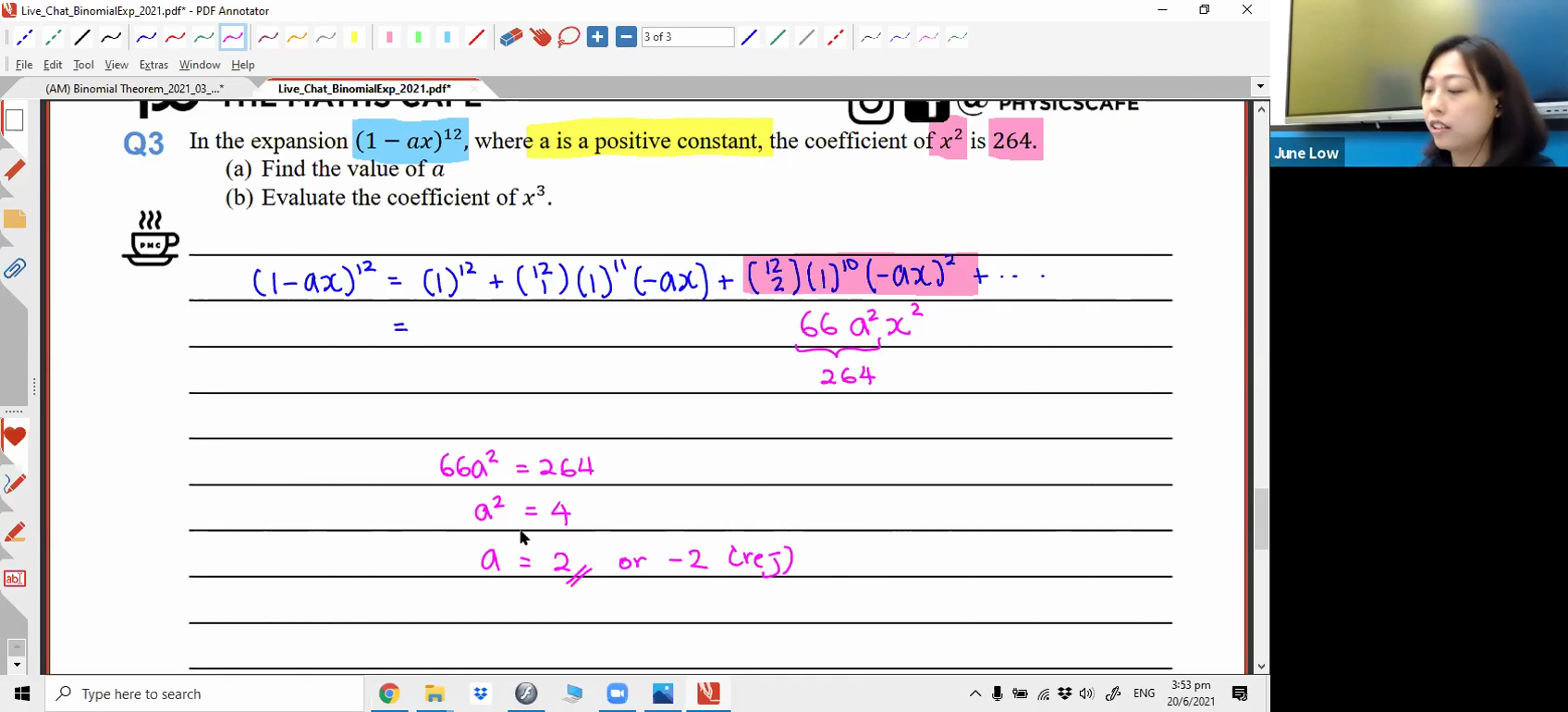Open the Tool menu
This screenshot has height=712, width=1568.
point(83,65)
